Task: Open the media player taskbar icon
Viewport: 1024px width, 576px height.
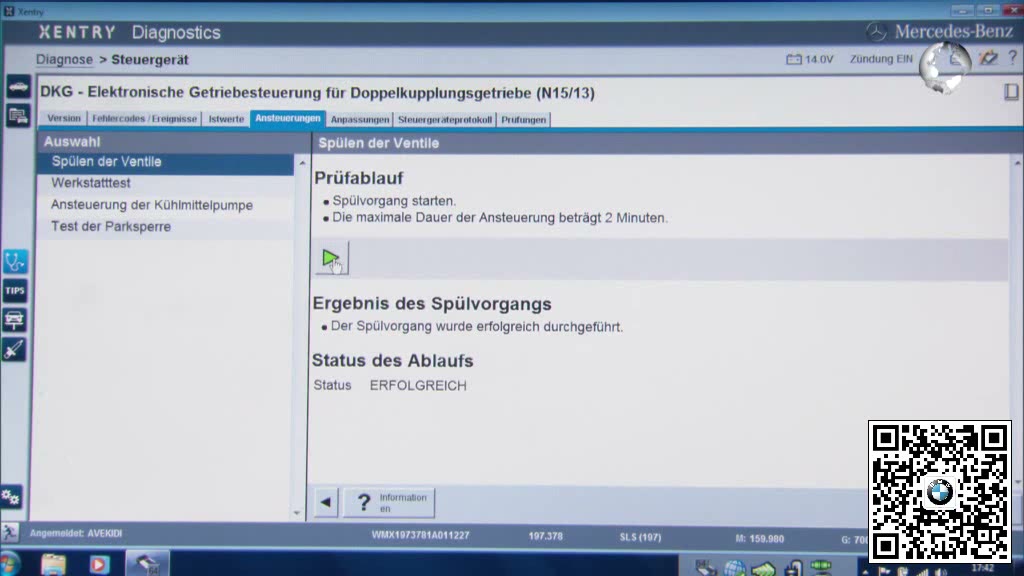Action: (x=99, y=564)
